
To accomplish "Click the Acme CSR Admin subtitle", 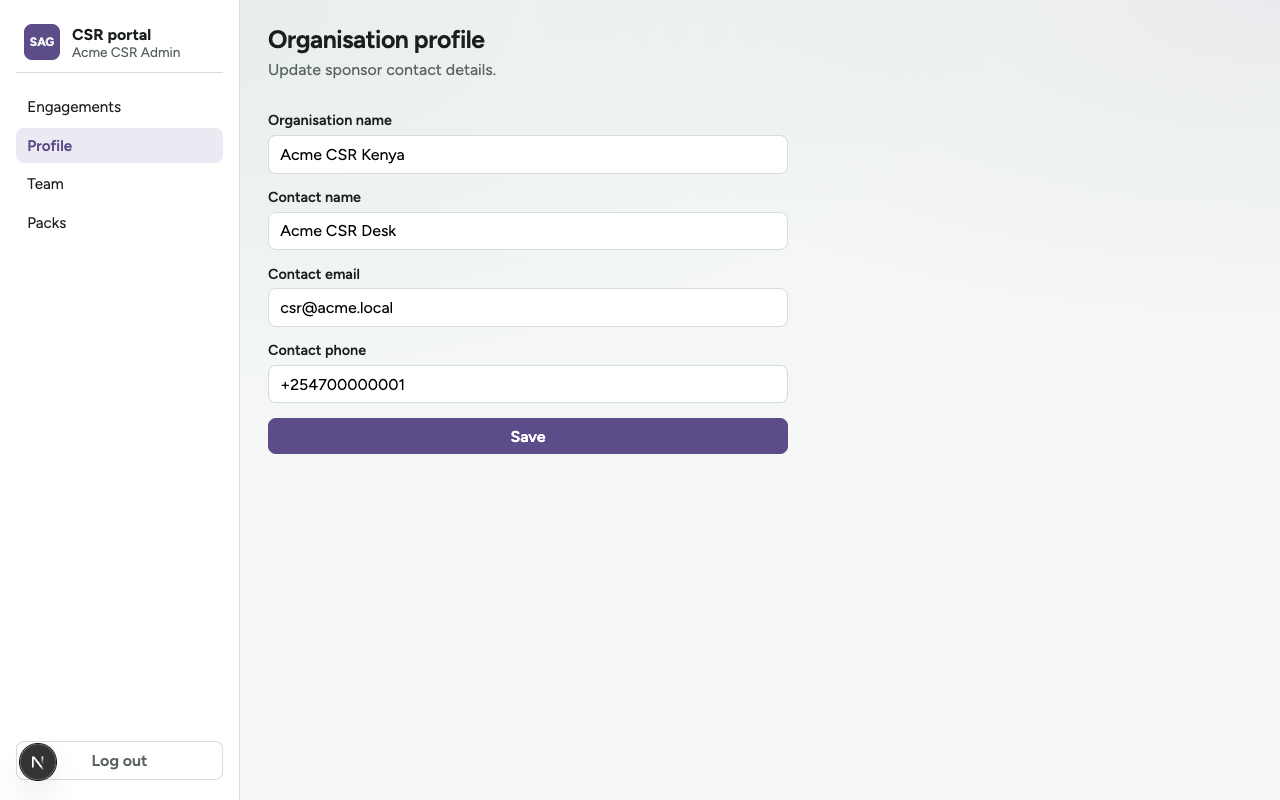I will pos(126,52).
